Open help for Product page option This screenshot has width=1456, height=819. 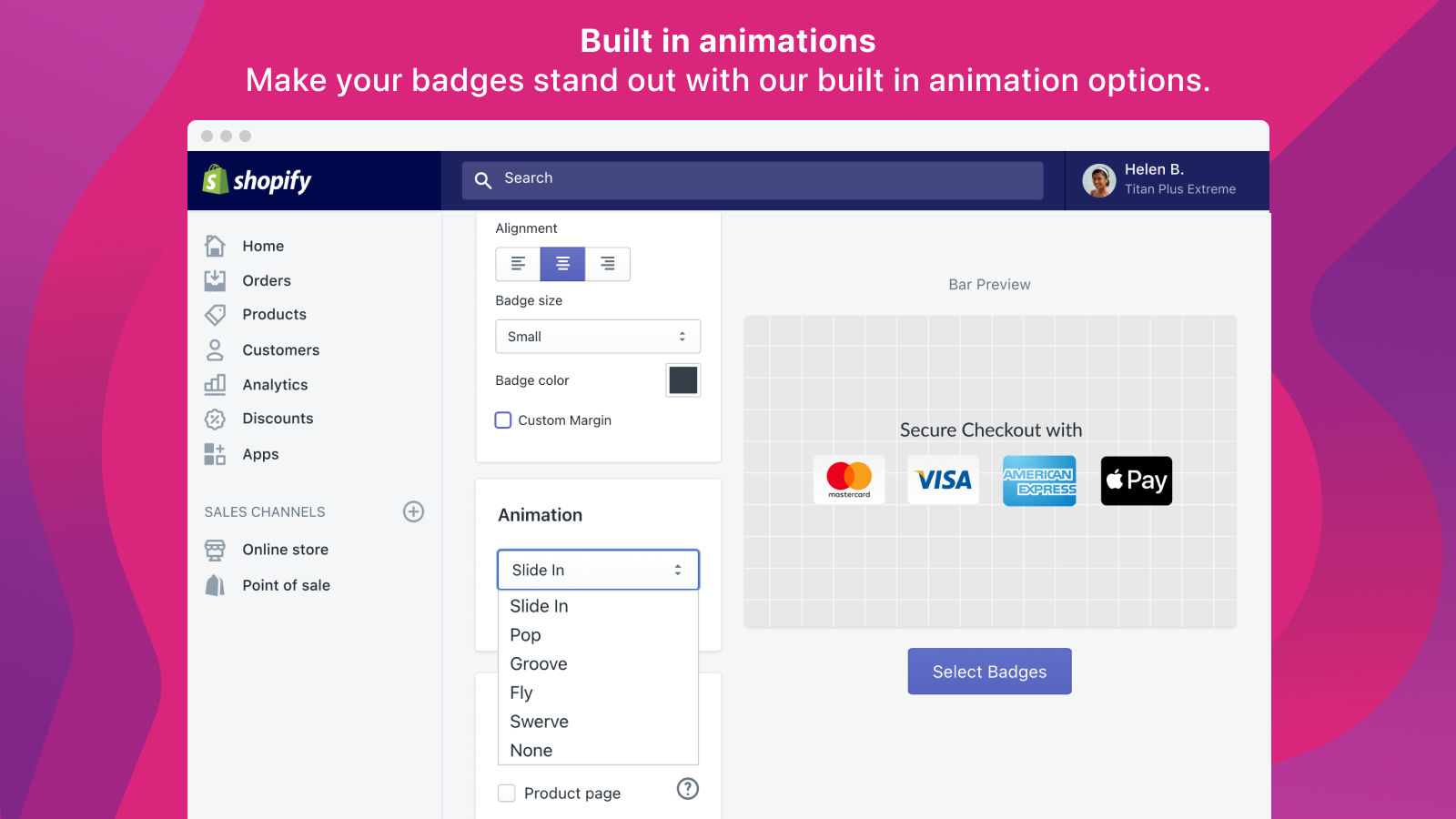(x=688, y=789)
